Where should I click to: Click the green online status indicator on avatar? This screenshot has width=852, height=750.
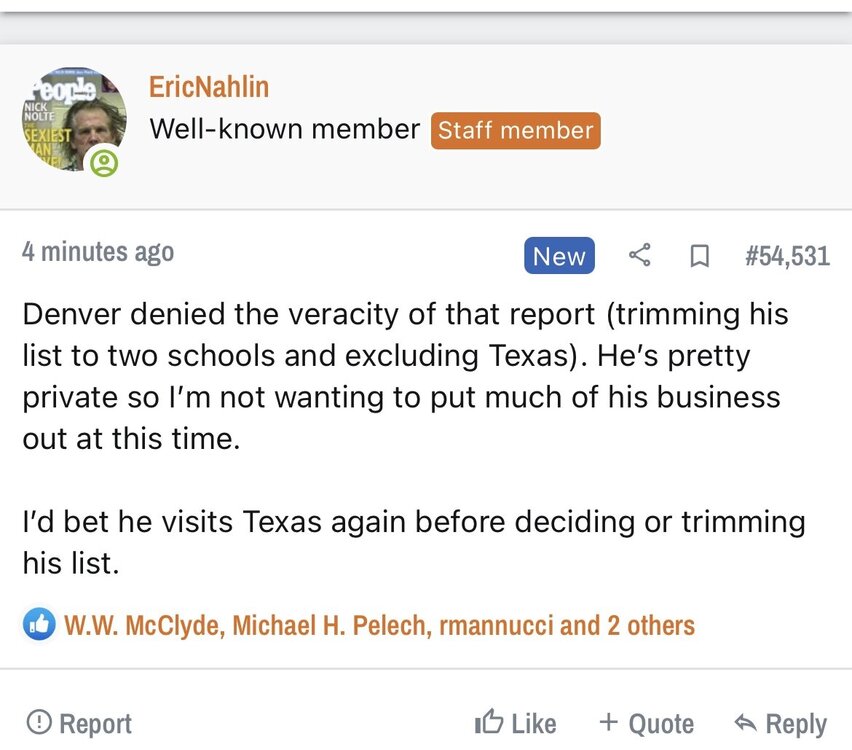[x=103, y=163]
